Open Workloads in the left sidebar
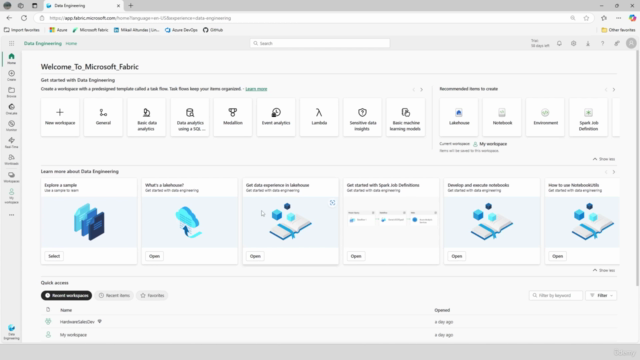This screenshot has width=640, height=360. (11, 159)
